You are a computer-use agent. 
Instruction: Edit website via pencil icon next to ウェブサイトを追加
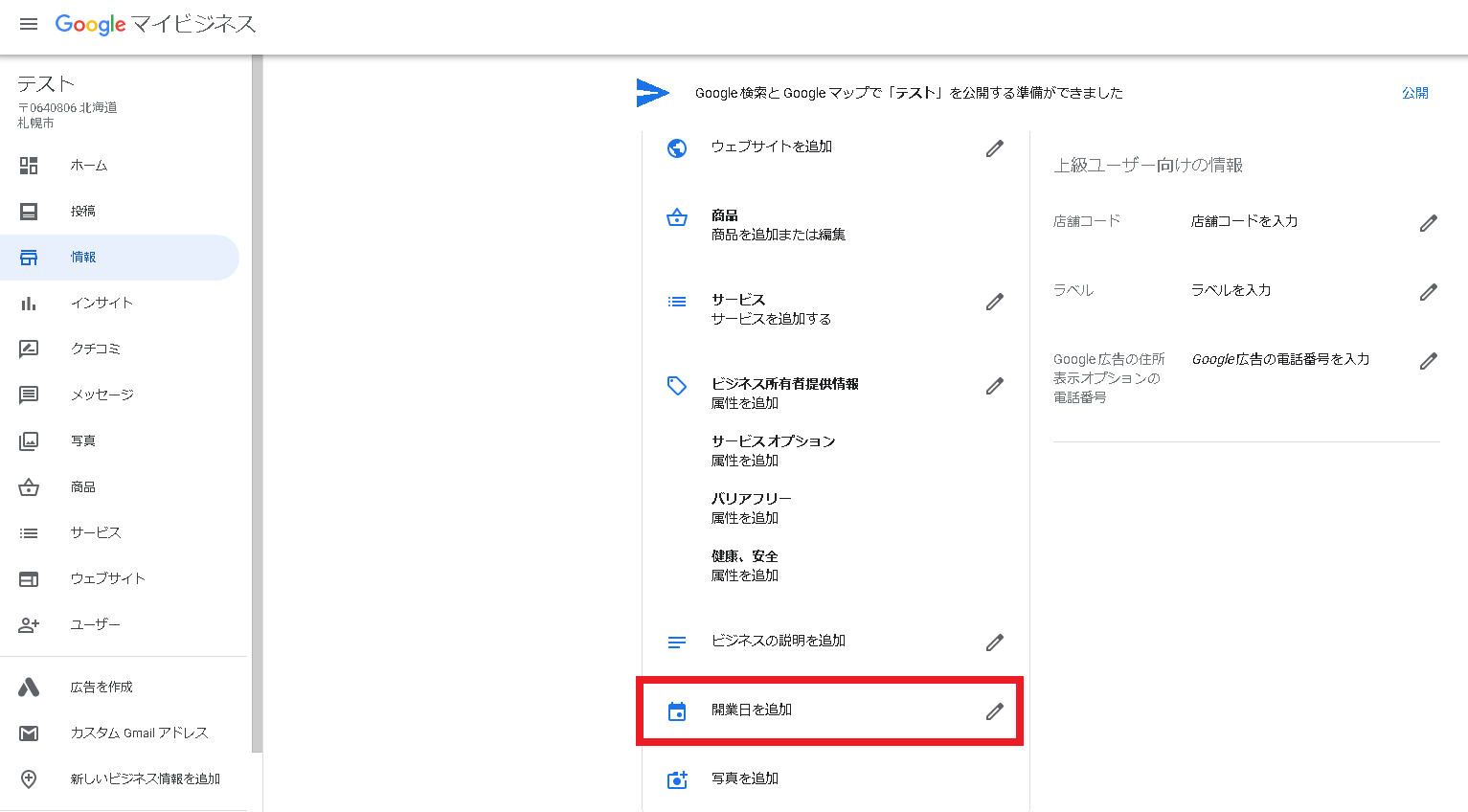click(x=995, y=148)
